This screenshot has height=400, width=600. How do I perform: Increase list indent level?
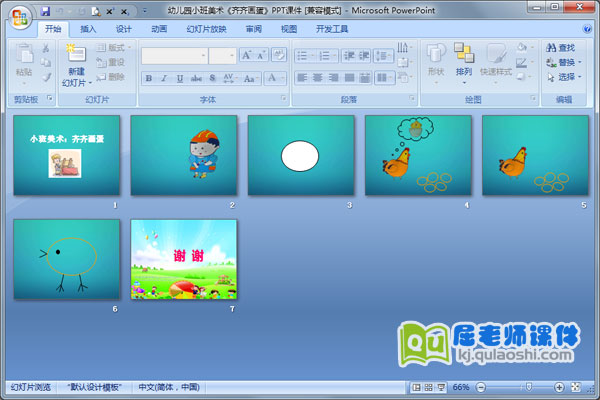click(364, 56)
